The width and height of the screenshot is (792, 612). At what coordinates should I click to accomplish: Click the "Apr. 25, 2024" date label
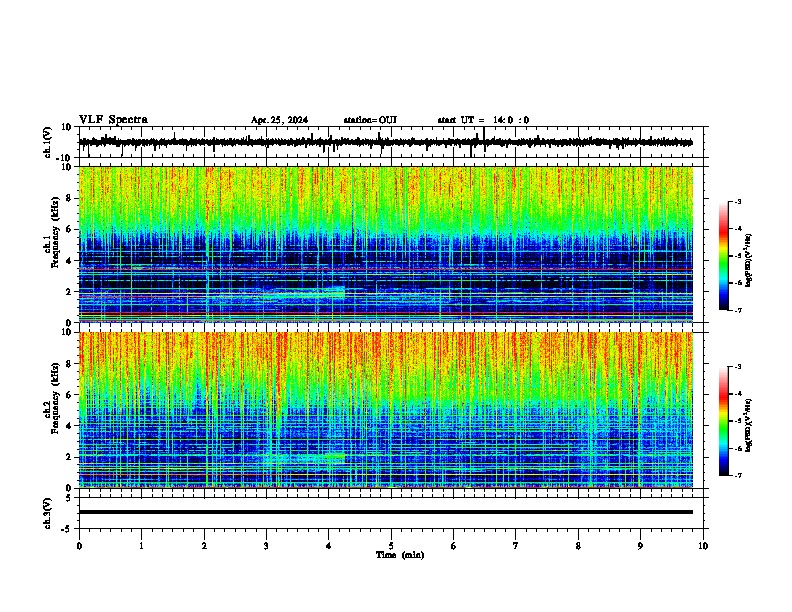279,120
